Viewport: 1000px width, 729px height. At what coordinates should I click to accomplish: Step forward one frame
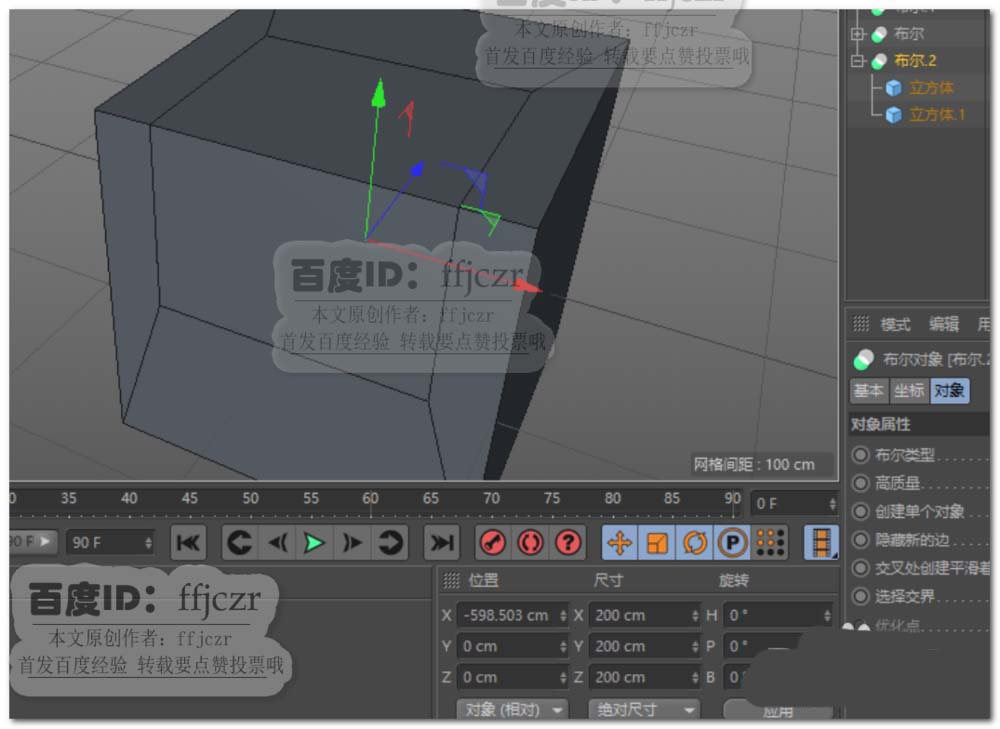point(351,543)
